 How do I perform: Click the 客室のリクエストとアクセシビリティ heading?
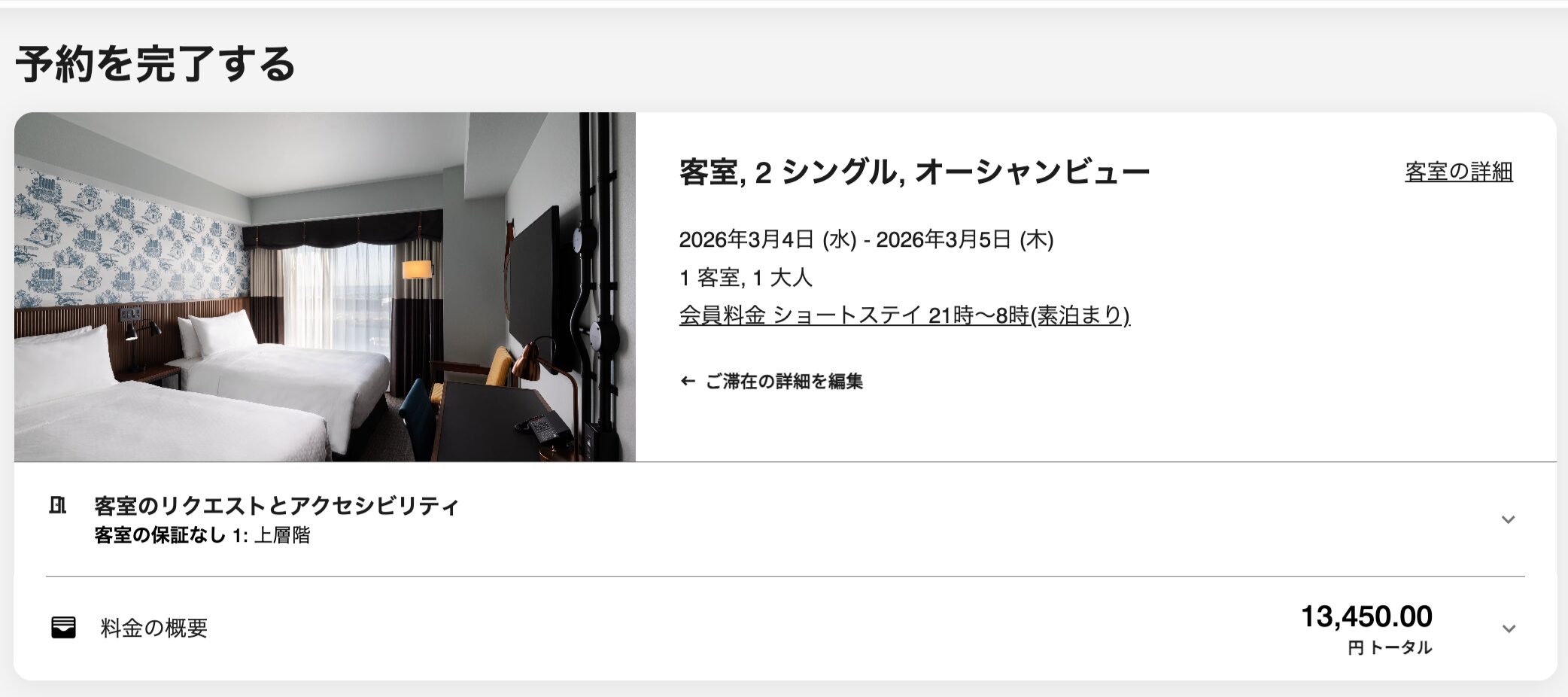click(x=276, y=505)
